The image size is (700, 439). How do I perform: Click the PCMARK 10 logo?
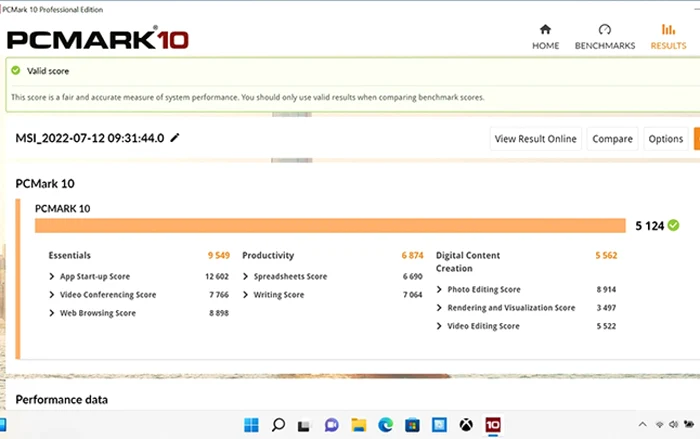click(98, 39)
